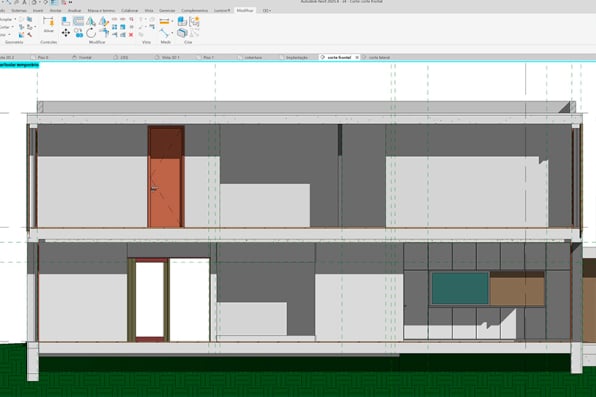The height and width of the screenshot is (397, 596).
Task: Open the Lumion ribbon tab
Action: (x=222, y=11)
